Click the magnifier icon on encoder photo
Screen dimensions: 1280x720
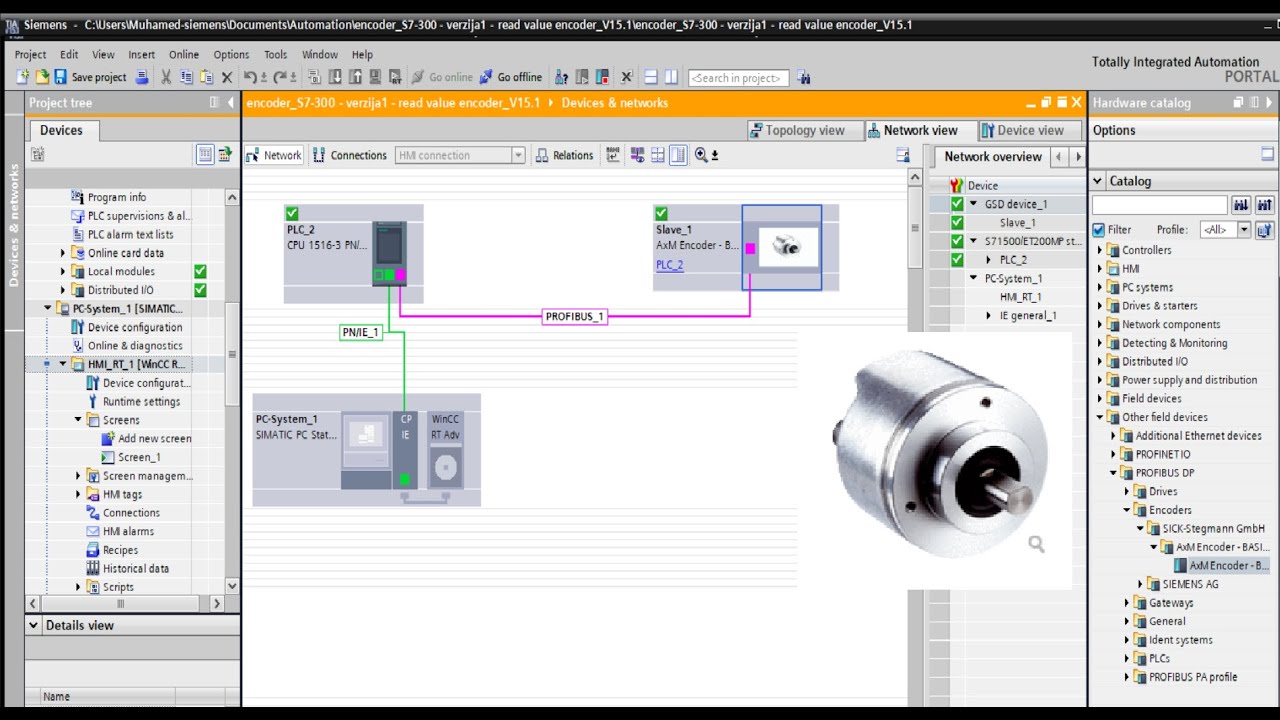(x=1036, y=544)
